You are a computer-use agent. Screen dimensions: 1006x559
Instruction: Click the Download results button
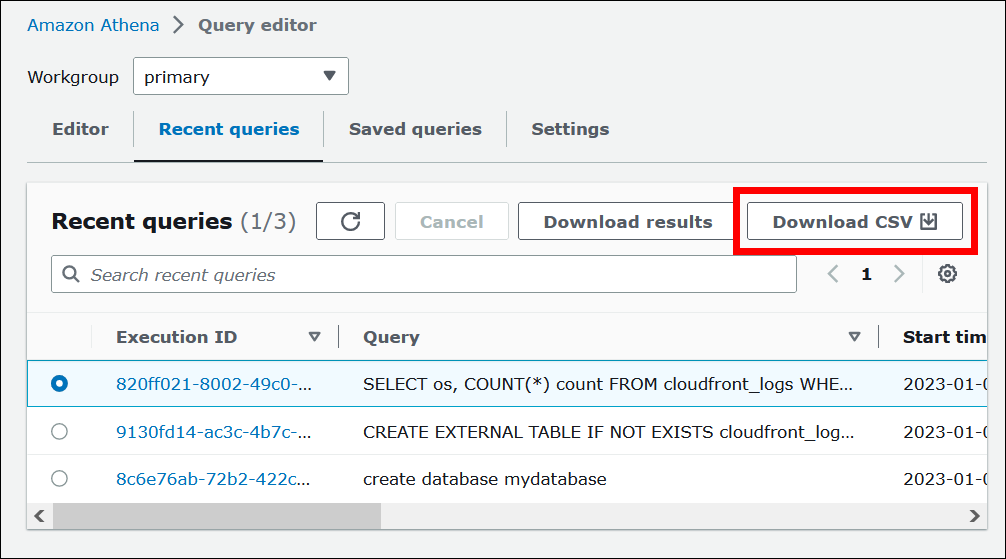[x=627, y=222]
